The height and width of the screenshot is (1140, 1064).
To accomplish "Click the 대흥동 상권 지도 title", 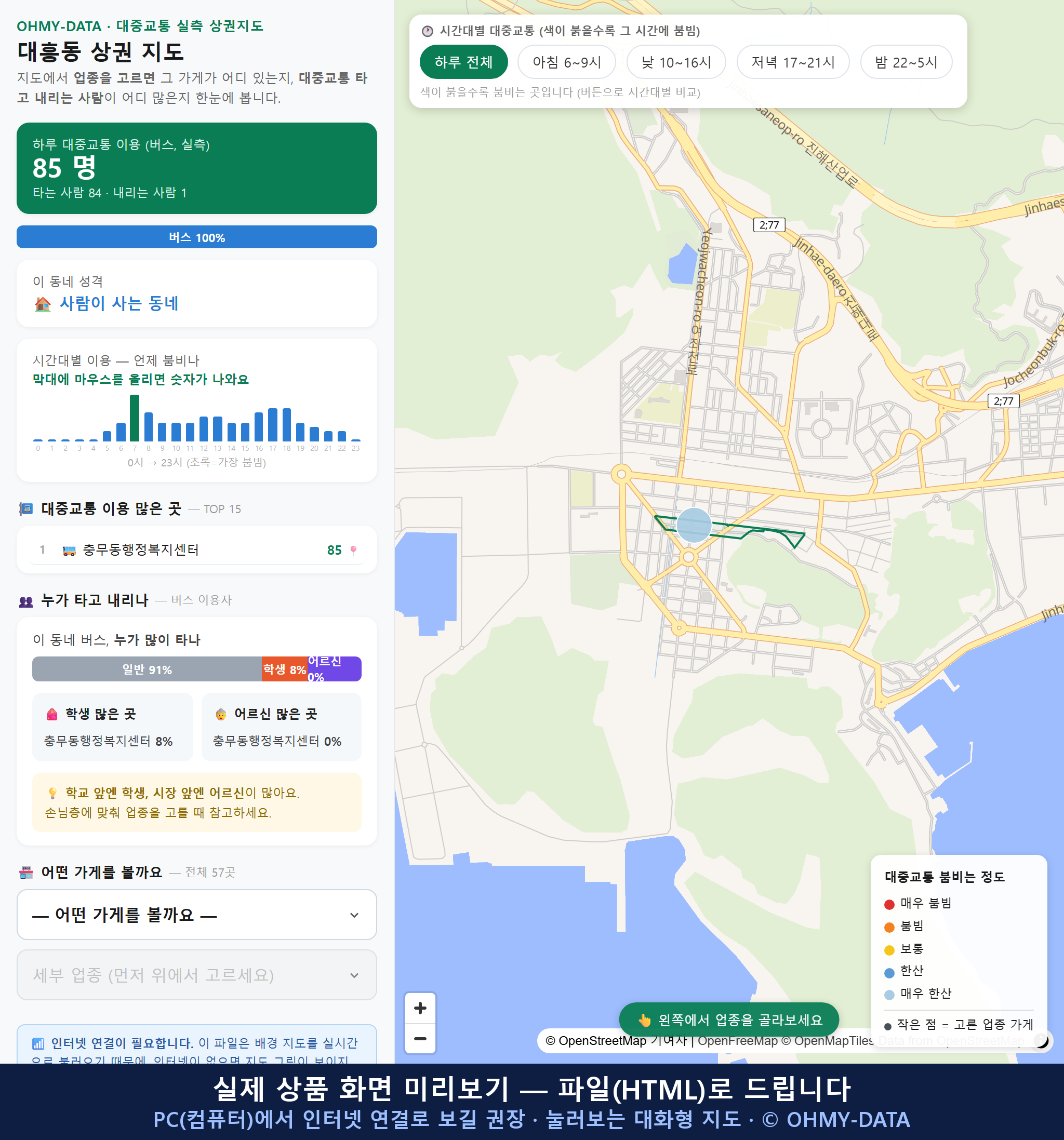I will coord(100,51).
